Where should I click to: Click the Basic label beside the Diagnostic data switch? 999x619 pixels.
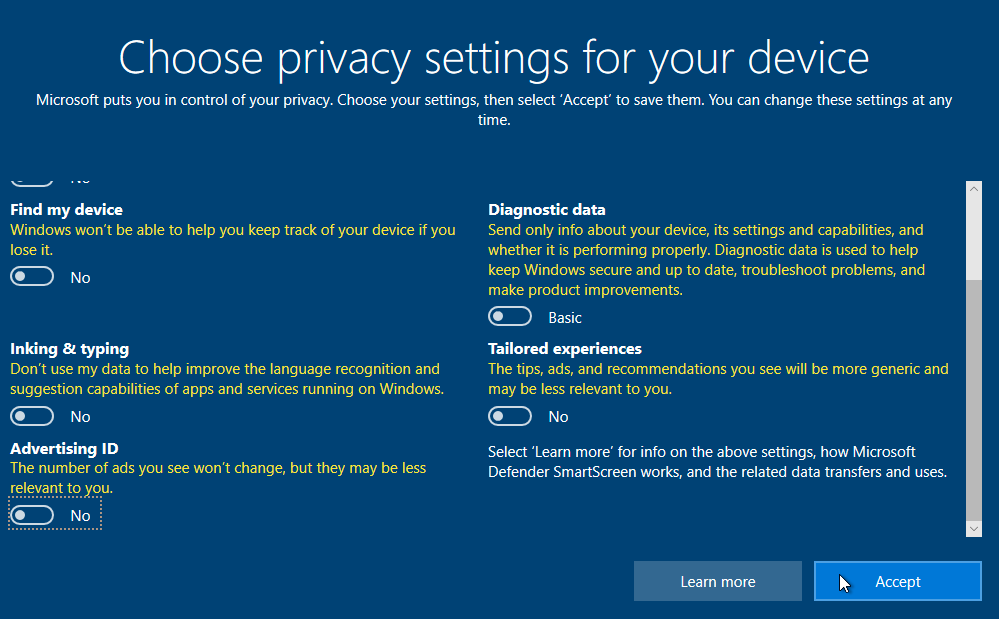pyautogui.click(x=564, y=318)
